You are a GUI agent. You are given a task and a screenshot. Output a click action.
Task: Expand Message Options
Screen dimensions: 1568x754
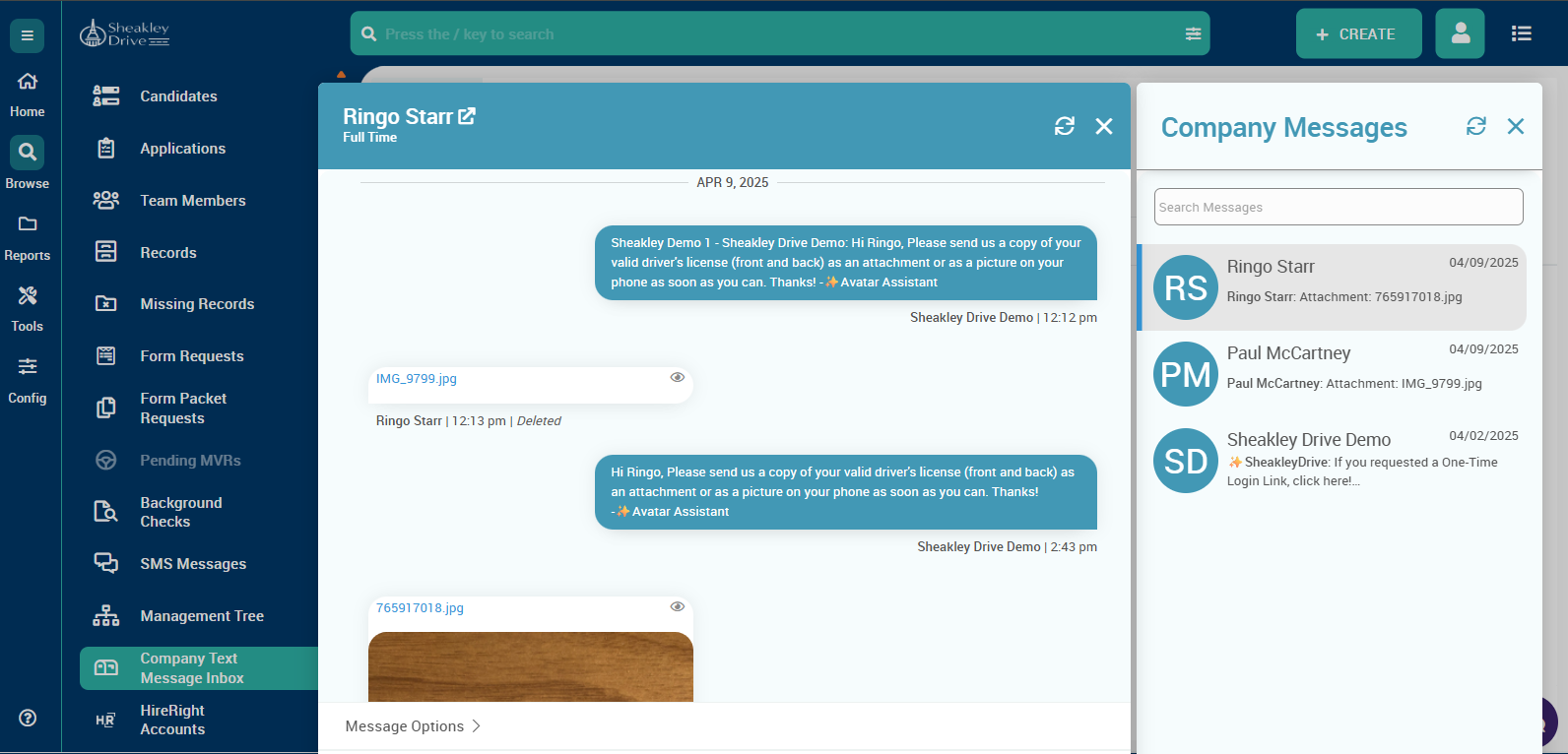412,726
